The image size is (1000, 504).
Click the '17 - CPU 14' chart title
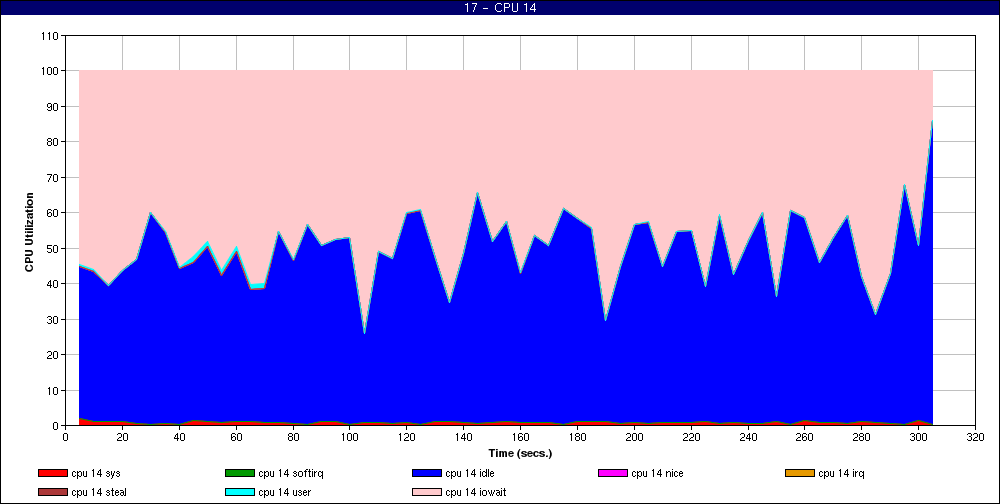point(500,8)
